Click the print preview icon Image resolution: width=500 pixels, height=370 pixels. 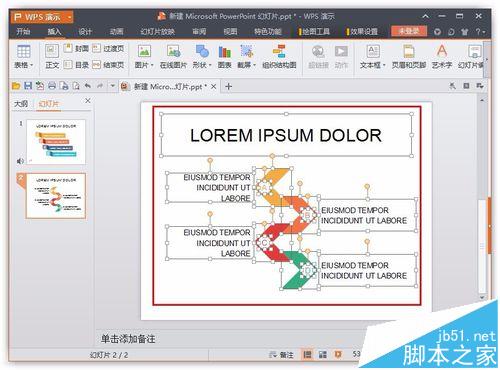(76, 86)
